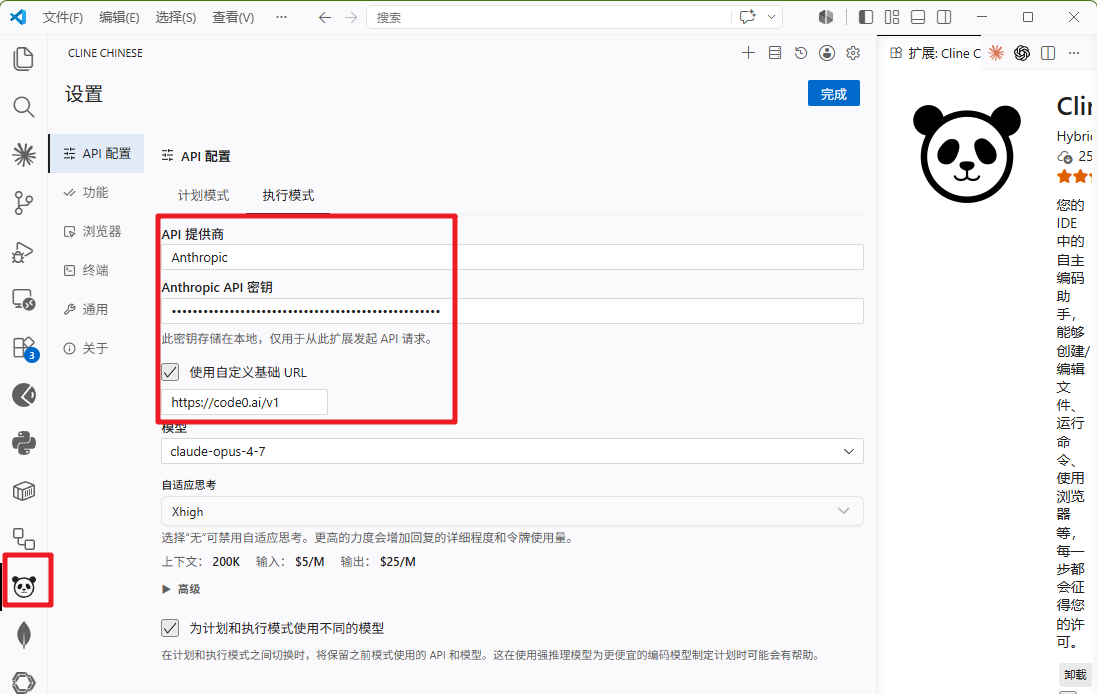1097x694 pixels.
Task: Open the Python icon in activity bar
Action: point(24,444)
